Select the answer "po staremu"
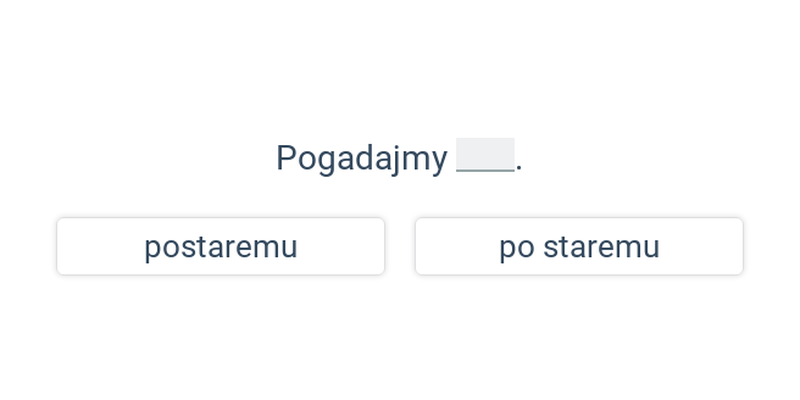This screenshot has width=800, height=400. click(x=579, y=246)
